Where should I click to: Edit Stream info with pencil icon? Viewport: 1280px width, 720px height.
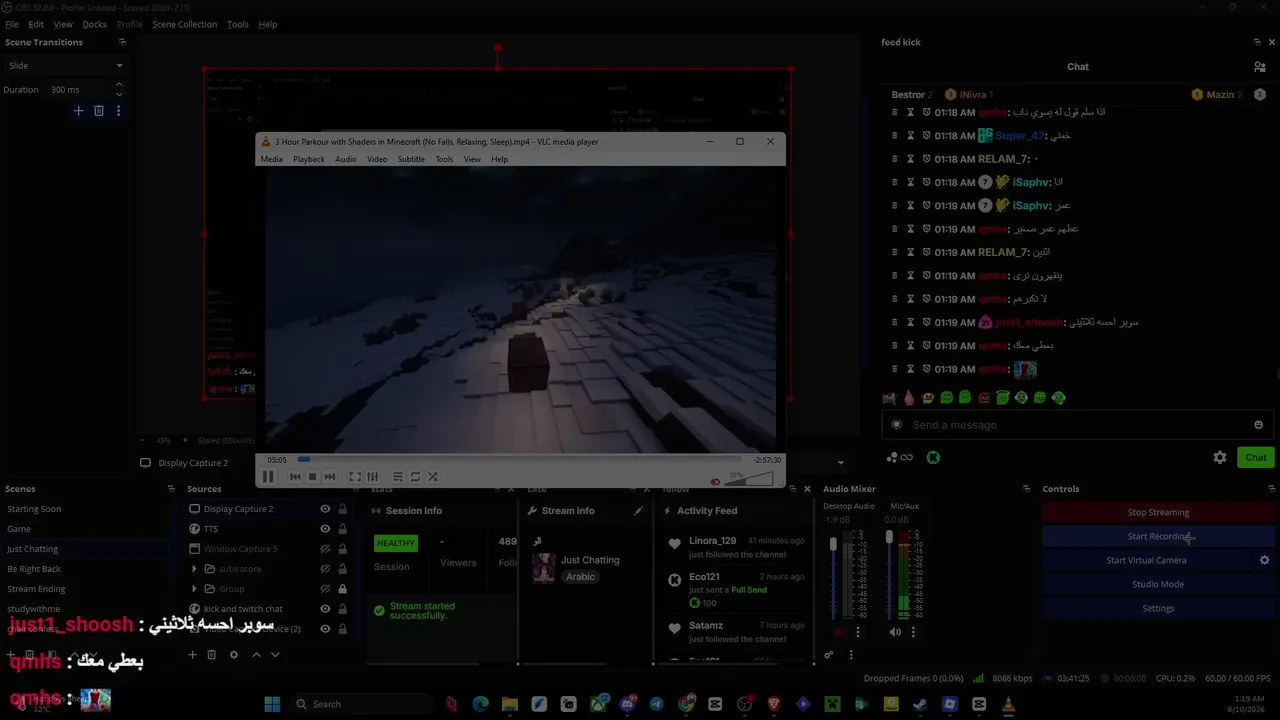pos(638,511)
